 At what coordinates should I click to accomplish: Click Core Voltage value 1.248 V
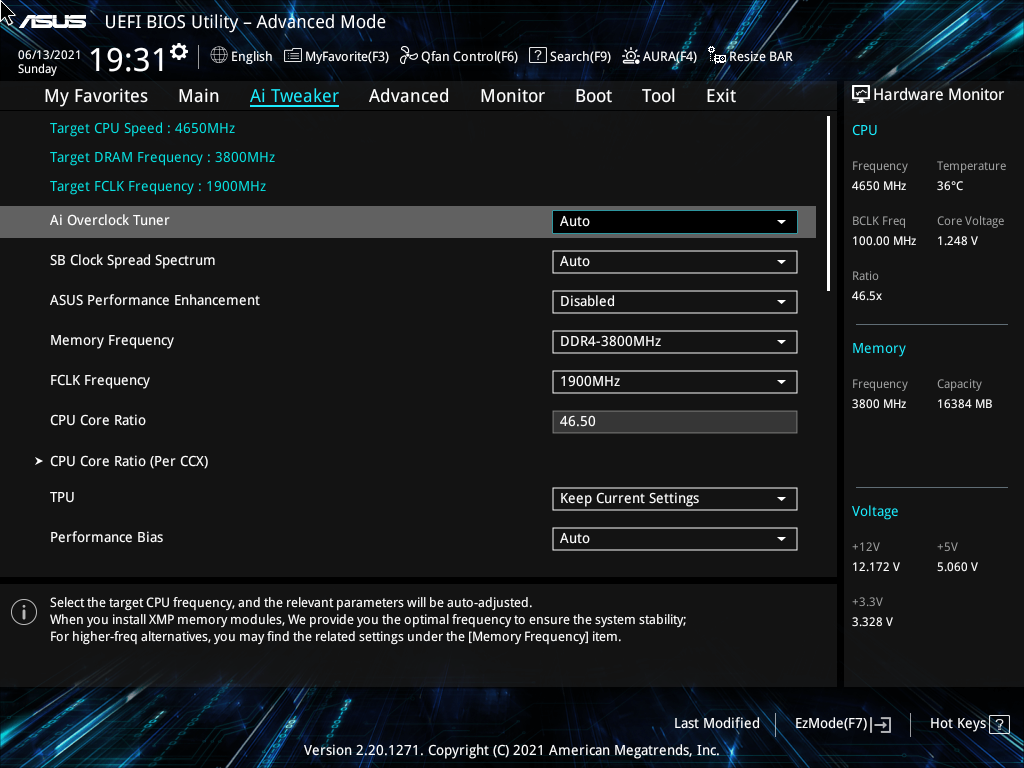[x=957, y=241]
